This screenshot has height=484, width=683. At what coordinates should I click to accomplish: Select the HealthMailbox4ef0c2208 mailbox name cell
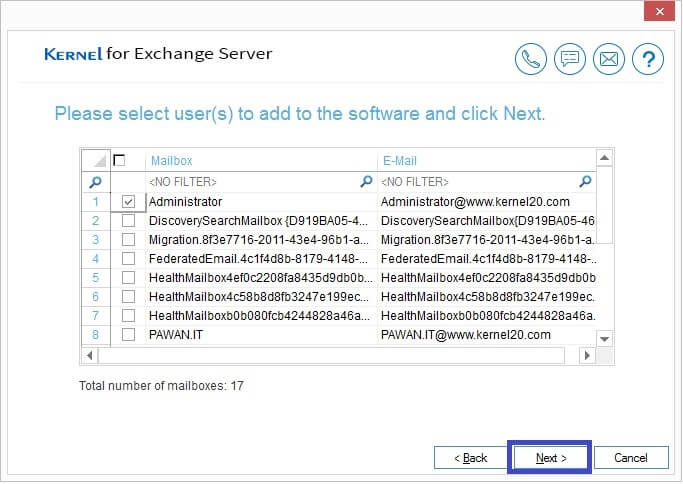tap(261, 278)
